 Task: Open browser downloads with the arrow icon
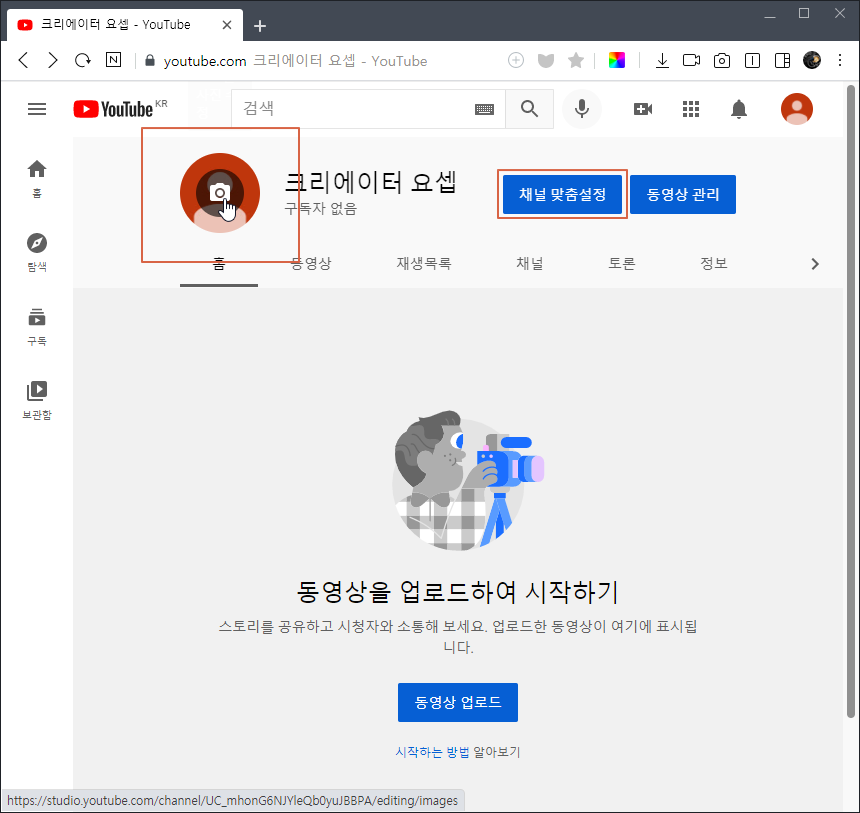662,60
